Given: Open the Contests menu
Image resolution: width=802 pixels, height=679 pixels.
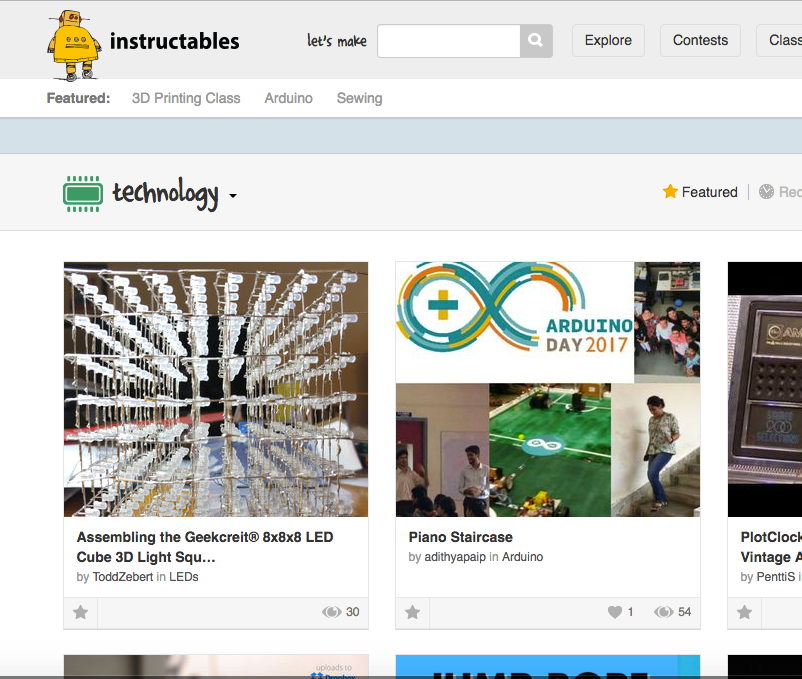Looking at the screenshot, I should coord(700,40).
